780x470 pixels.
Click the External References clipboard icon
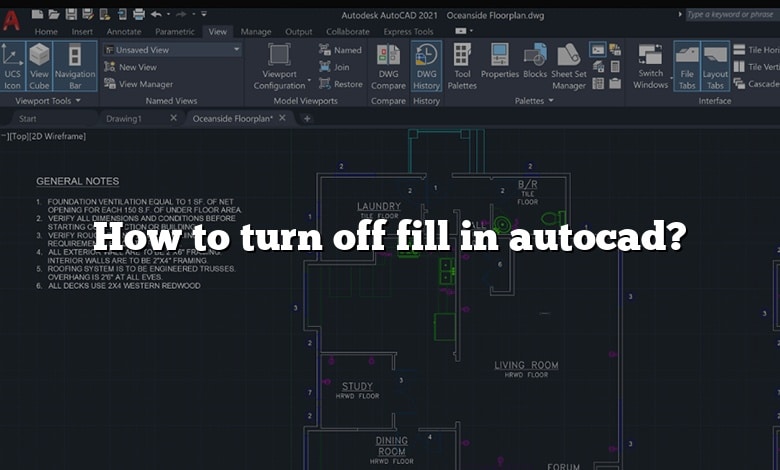click(x=615, y=84)
